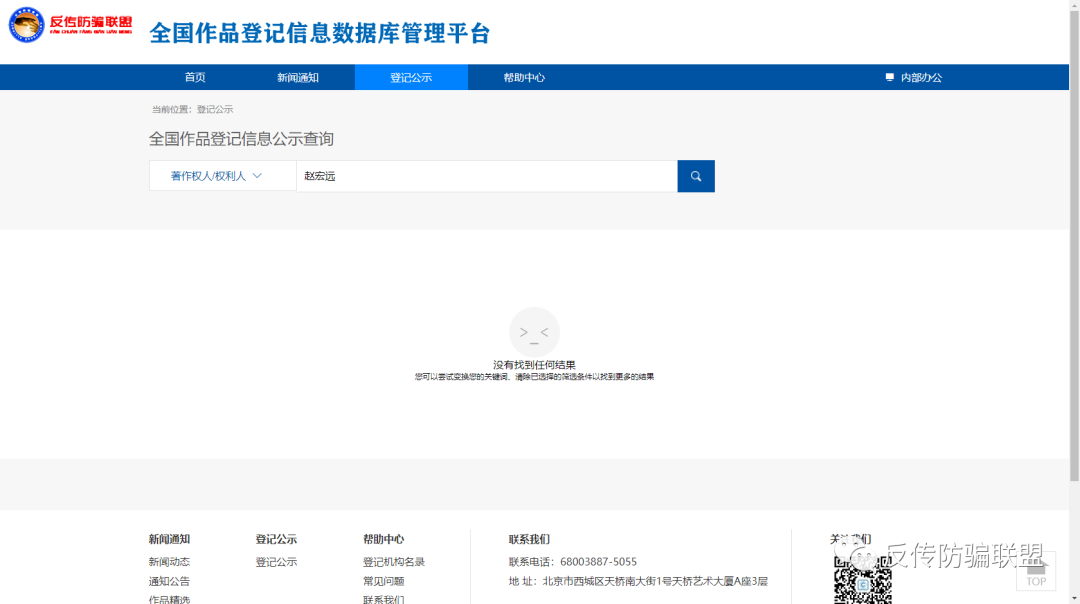Screen dimensions: 1080x604
Task: Click 联系我们 in the footer
Action: 383,599
